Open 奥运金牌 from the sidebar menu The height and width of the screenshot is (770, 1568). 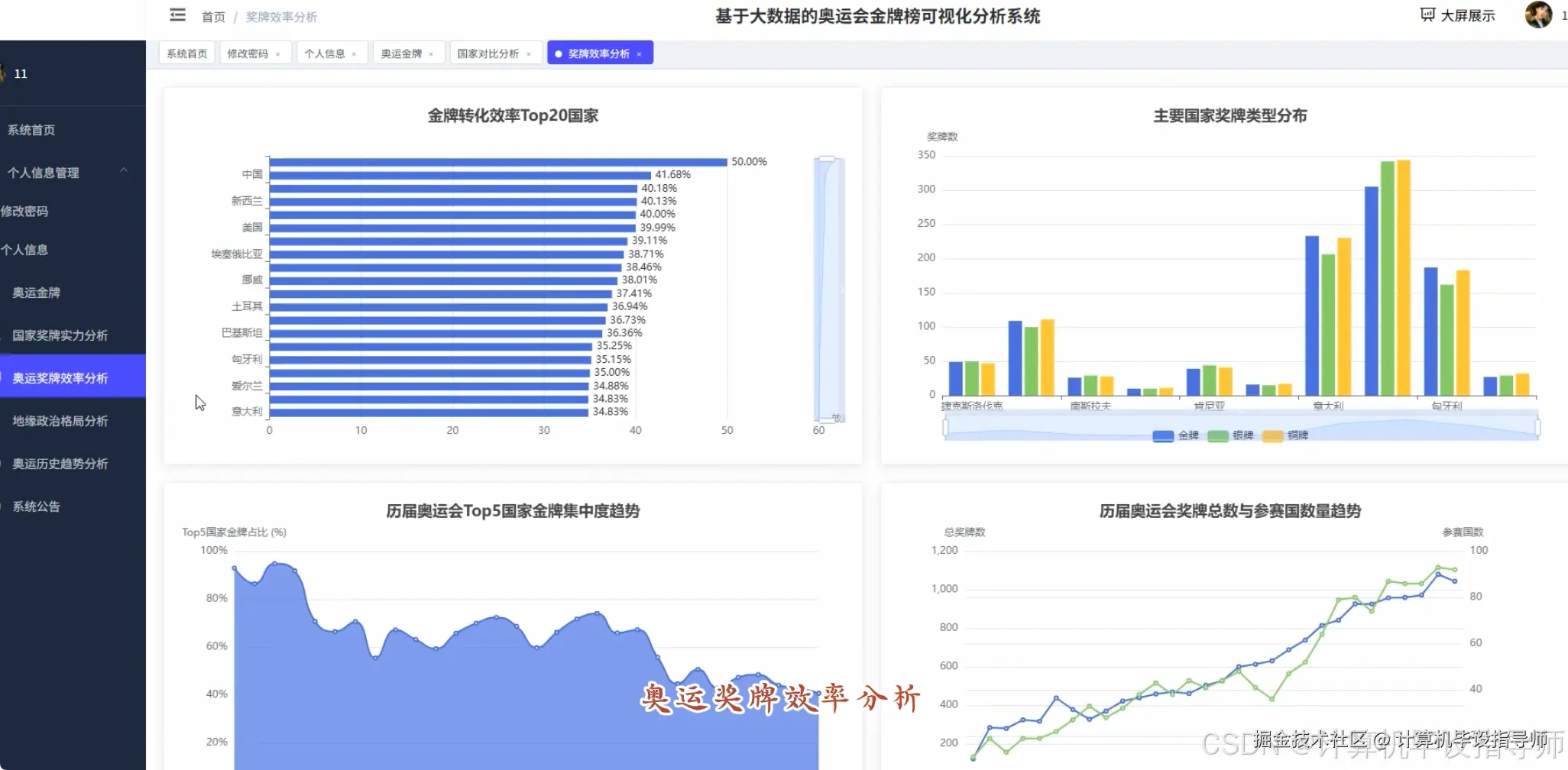pyautogui.click(x=36, y=293)
